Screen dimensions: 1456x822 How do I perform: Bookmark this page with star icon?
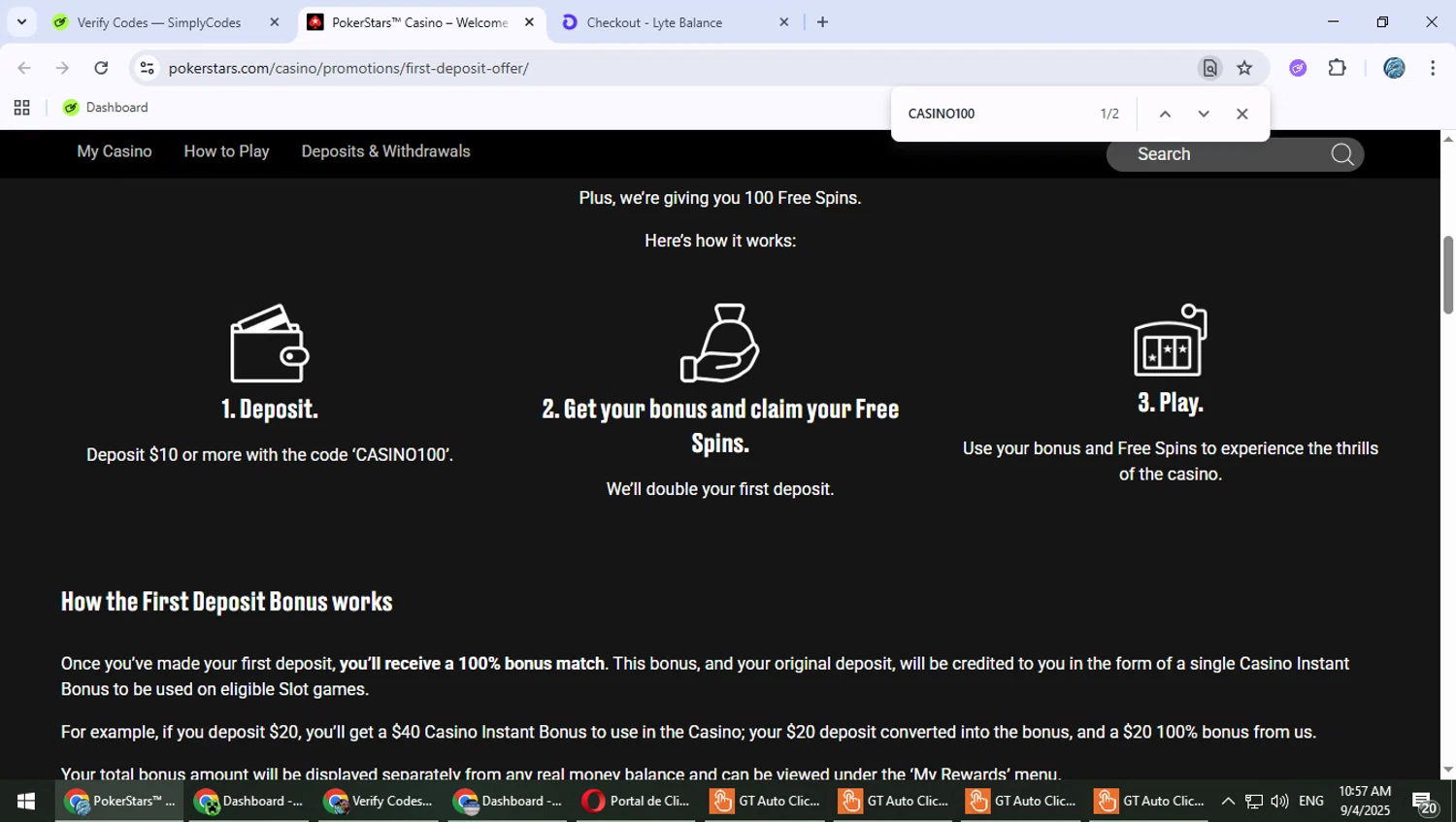point(1244,68)
